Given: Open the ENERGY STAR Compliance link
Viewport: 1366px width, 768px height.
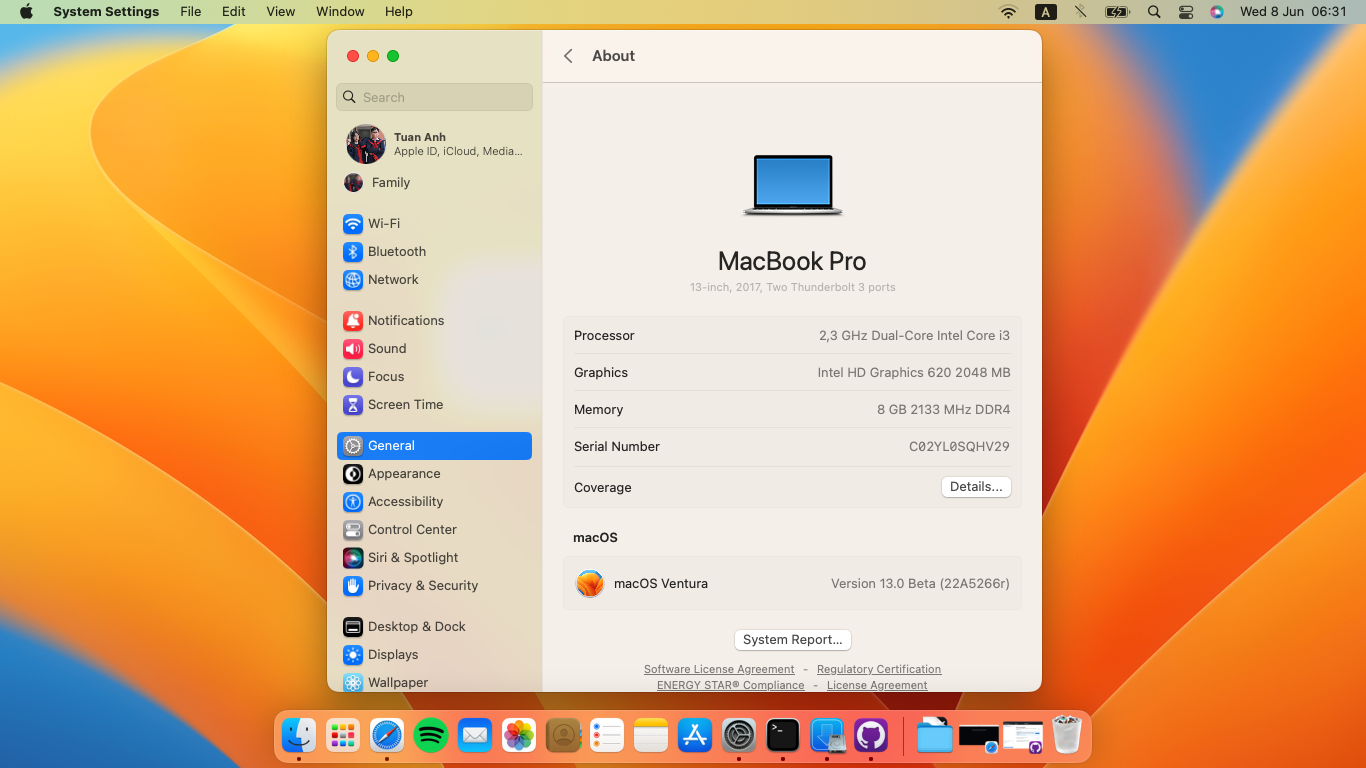Looking at the screenshot, I should [x=730, y=685].
